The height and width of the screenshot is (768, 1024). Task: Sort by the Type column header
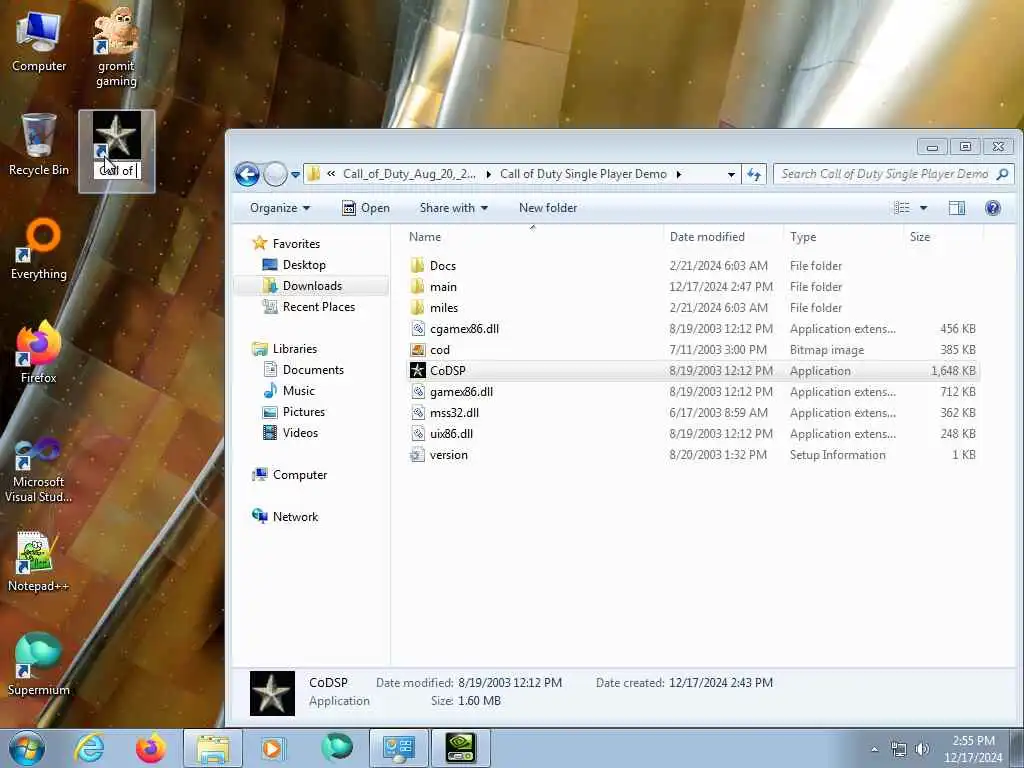coord(844,236)
